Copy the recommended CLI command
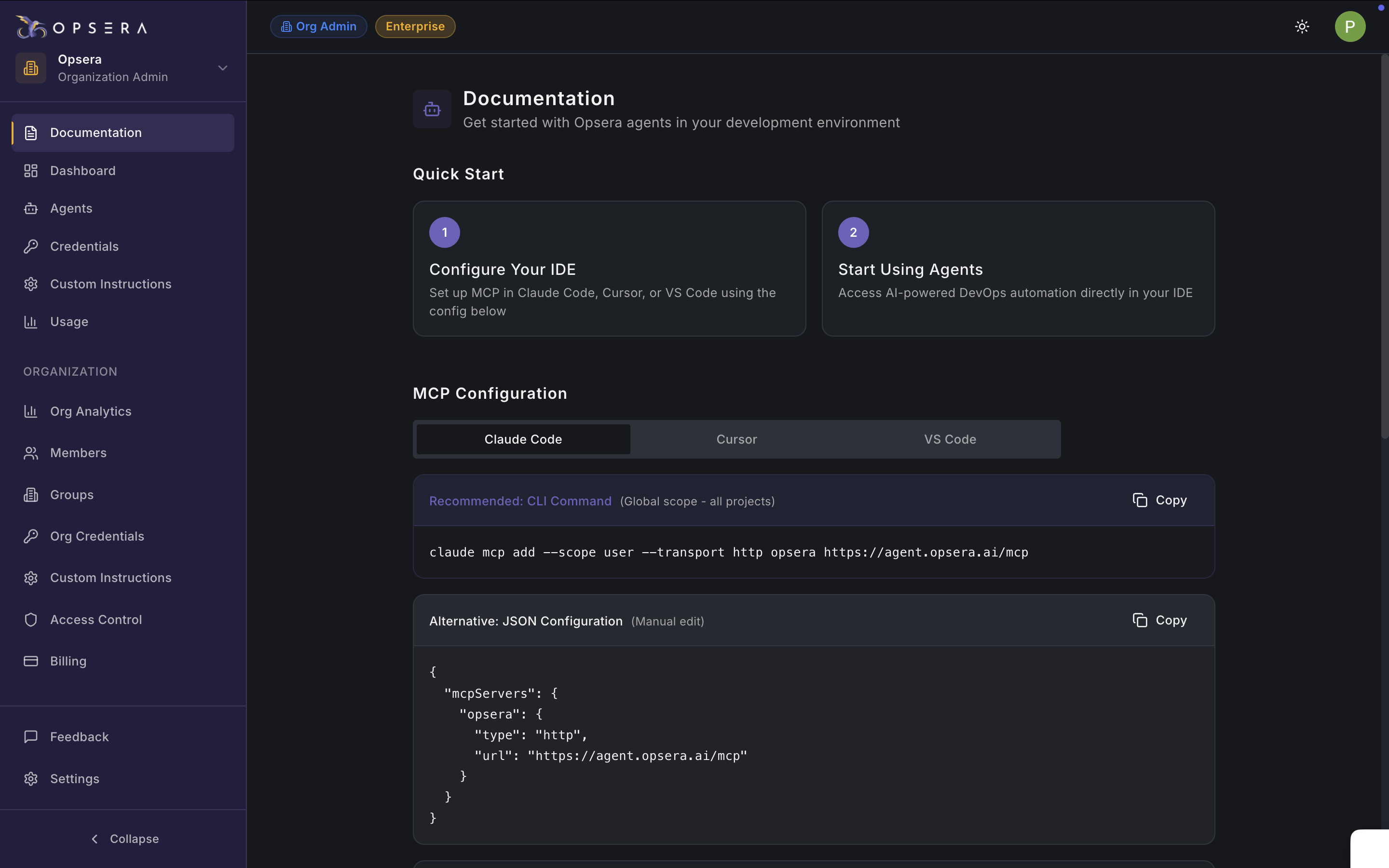The image size is (1389, 868). point(1160,500)
